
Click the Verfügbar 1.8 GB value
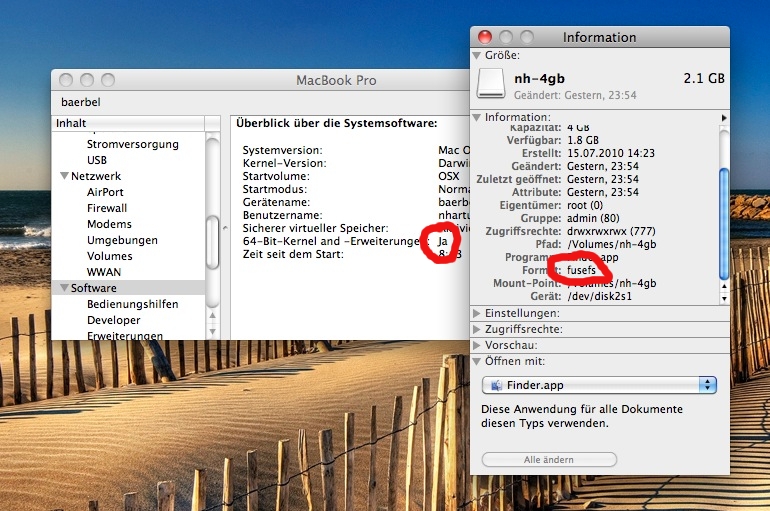pyautogui.click(x=583, y=140)
